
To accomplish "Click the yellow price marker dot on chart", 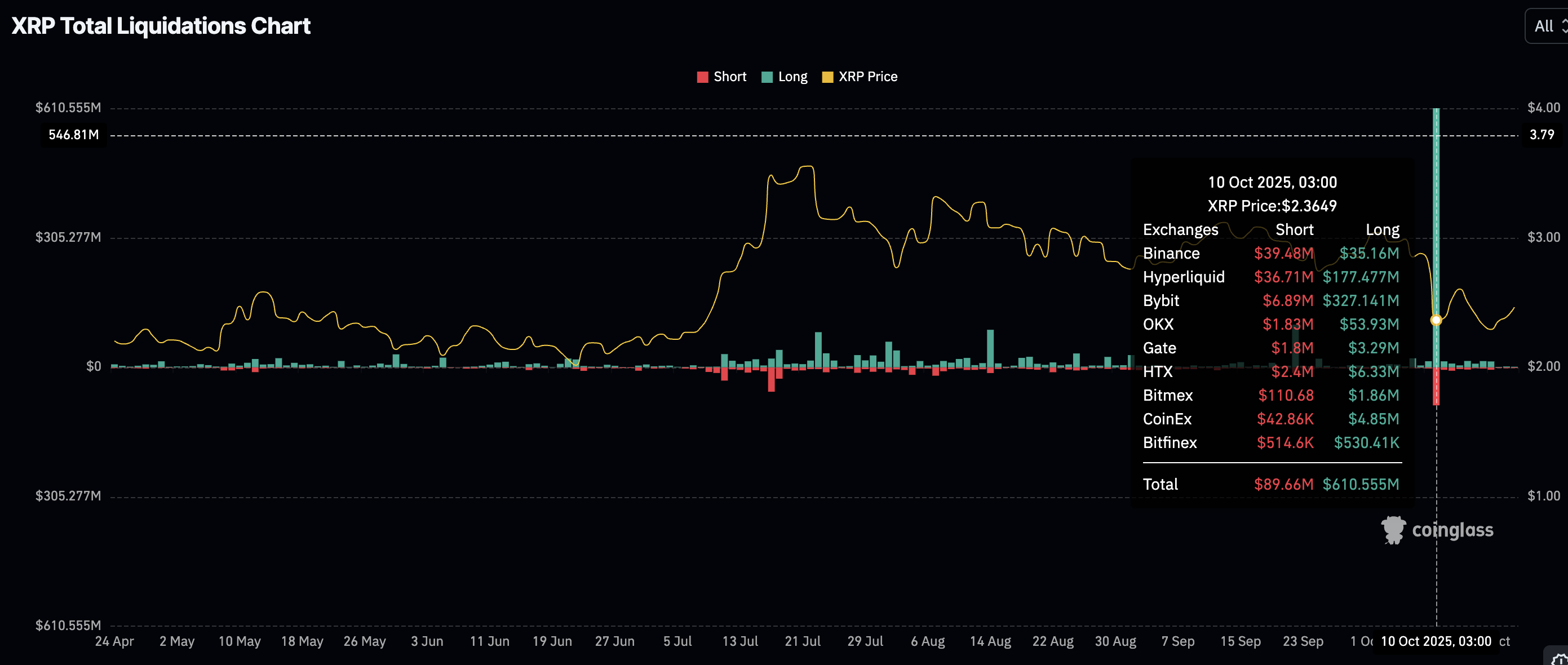I will click(1436, 320).
